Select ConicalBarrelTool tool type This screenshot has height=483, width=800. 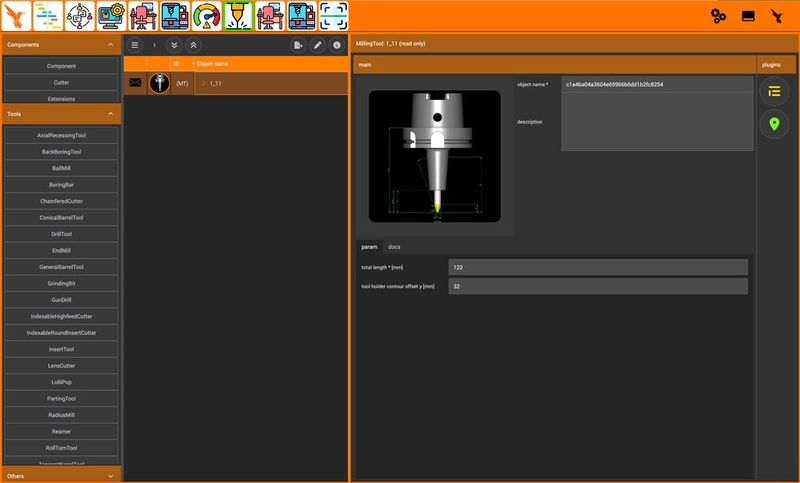(61, 217)
